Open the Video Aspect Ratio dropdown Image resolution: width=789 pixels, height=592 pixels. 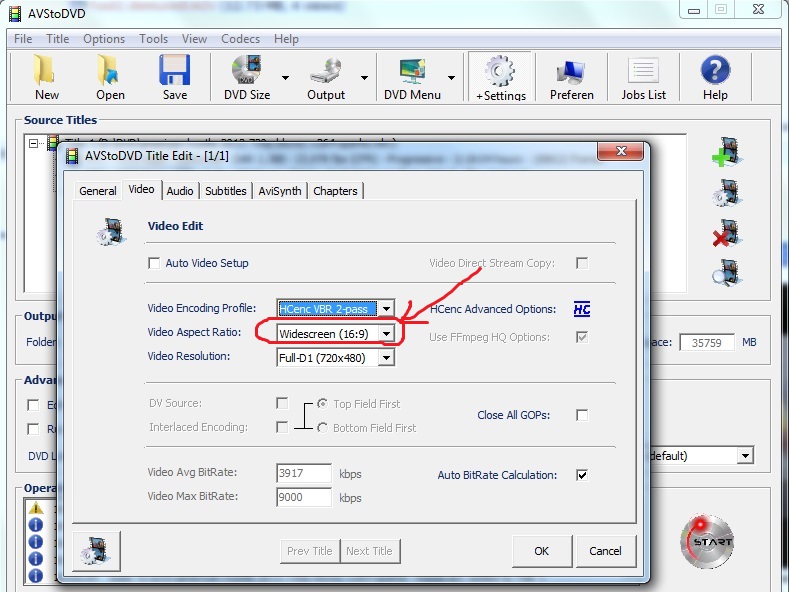(x=386, y=333)
